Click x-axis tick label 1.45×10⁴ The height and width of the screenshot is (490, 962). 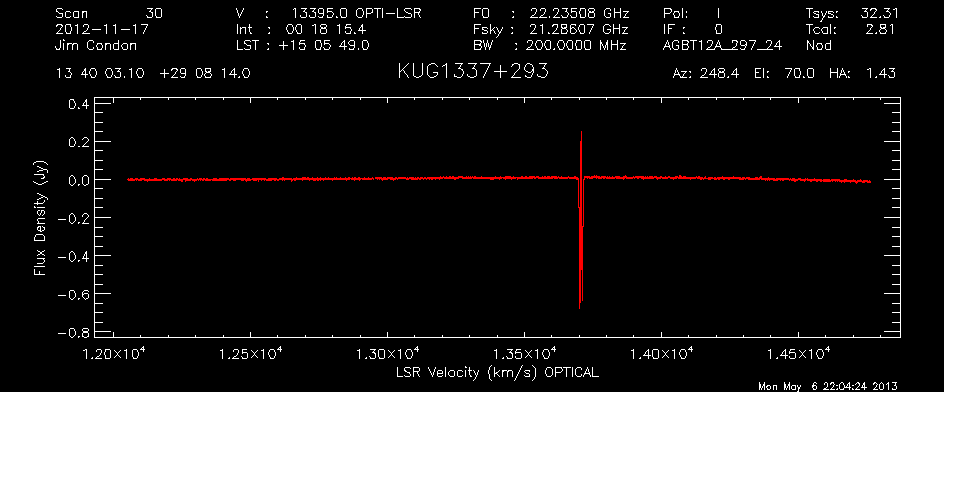click(x=799, y=354)
